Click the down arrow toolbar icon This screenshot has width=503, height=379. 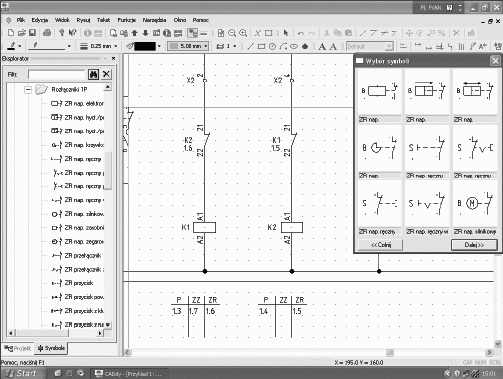(145, 33)
